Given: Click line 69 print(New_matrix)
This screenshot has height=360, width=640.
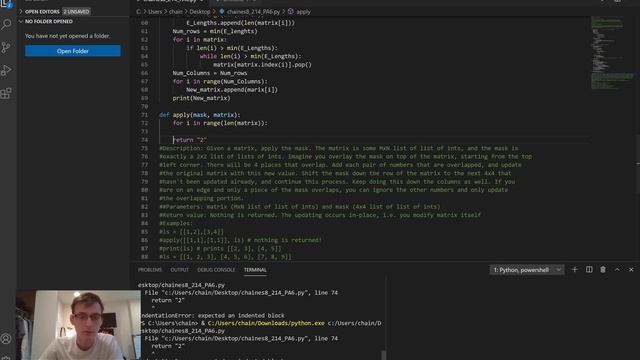Looking at the screenshot, I should point(201,98).
